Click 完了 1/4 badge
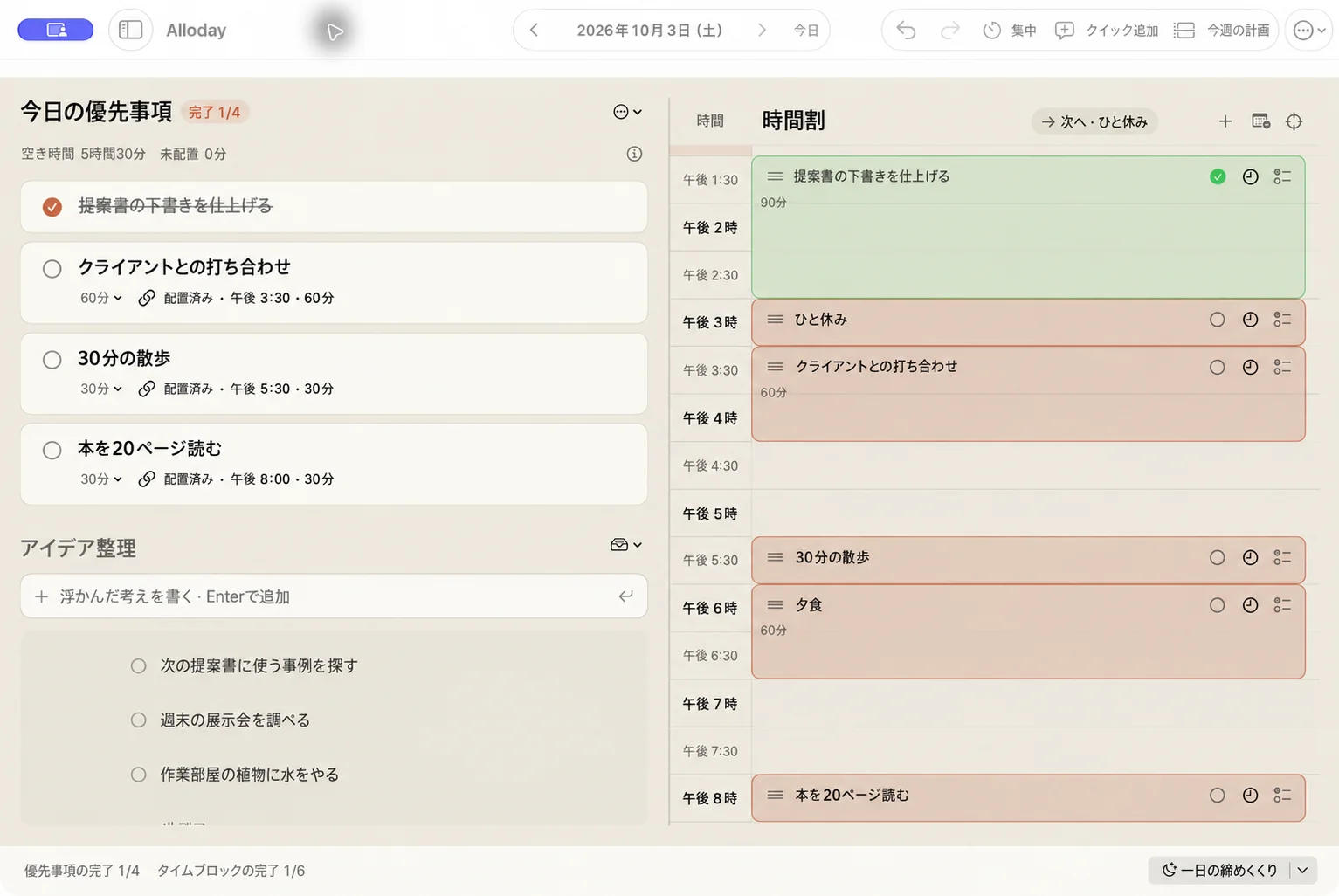Image resolution: width=1339 pixels, height=896 pixels. click(x=214, y=112)
